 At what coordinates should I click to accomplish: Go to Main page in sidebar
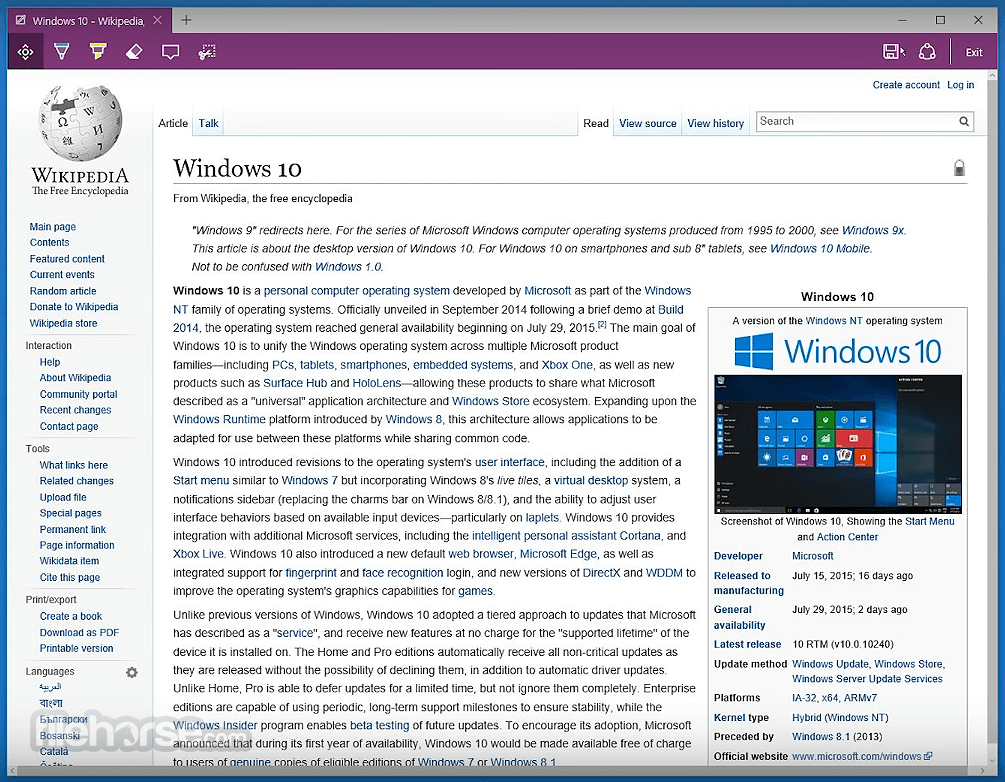[x=53, y=226]
